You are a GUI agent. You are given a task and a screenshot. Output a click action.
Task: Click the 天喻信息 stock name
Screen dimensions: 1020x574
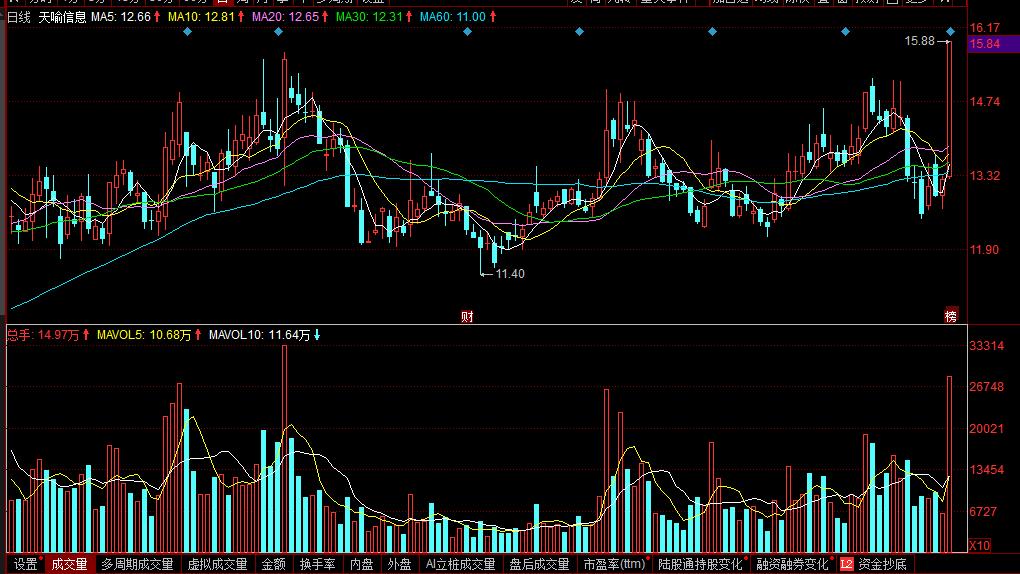click(62, 17)
